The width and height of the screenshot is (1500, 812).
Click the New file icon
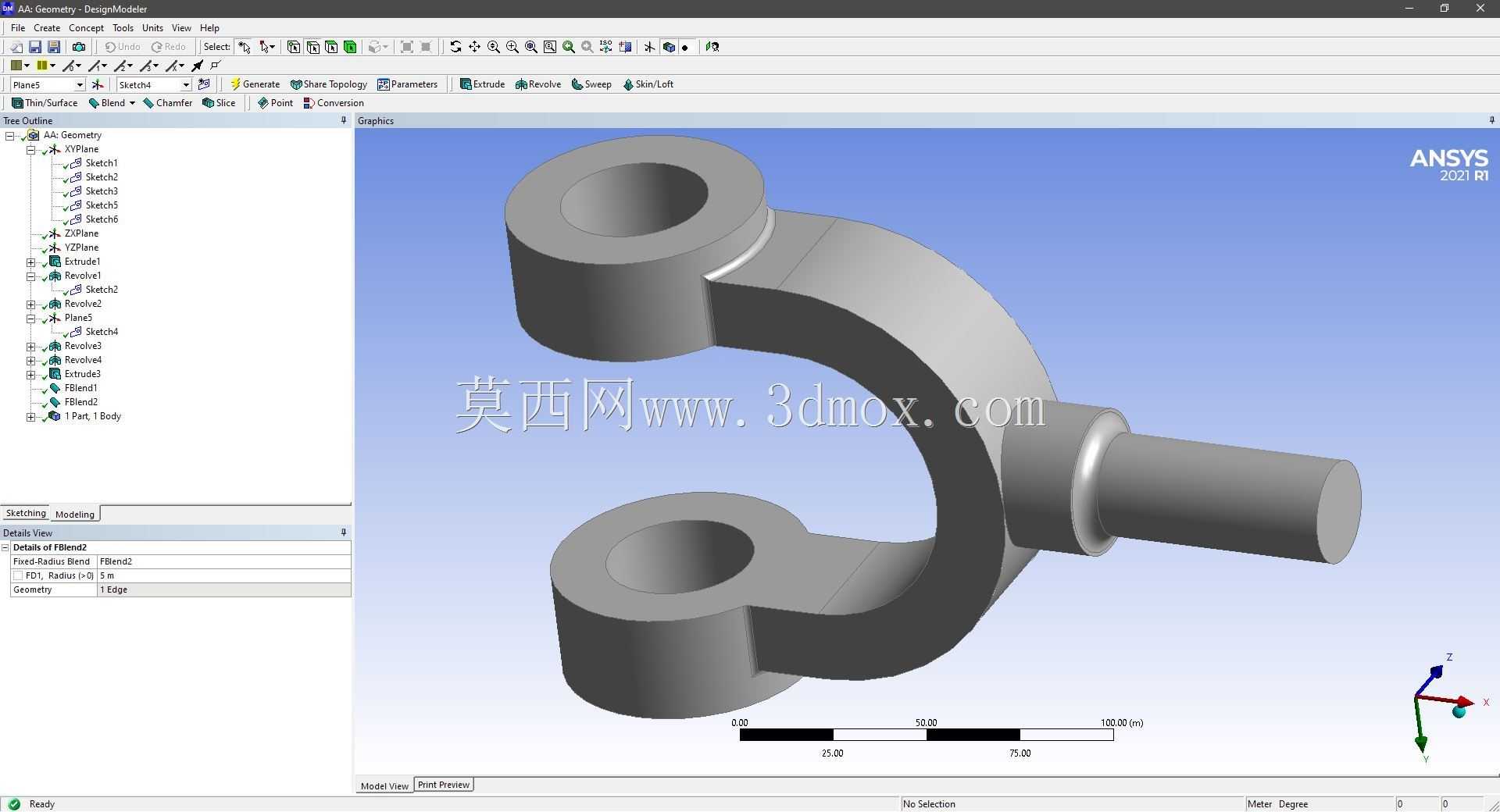(x=16, y=47)
